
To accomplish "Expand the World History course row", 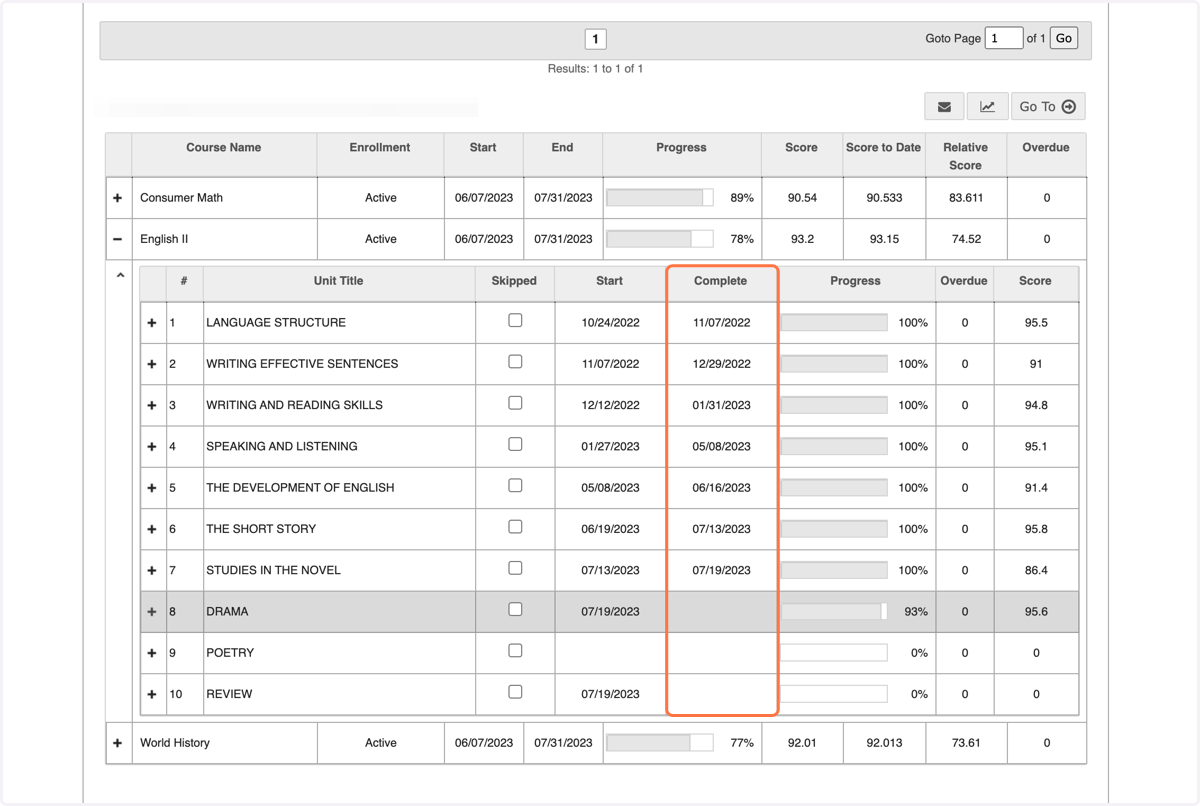I will 118,743.
